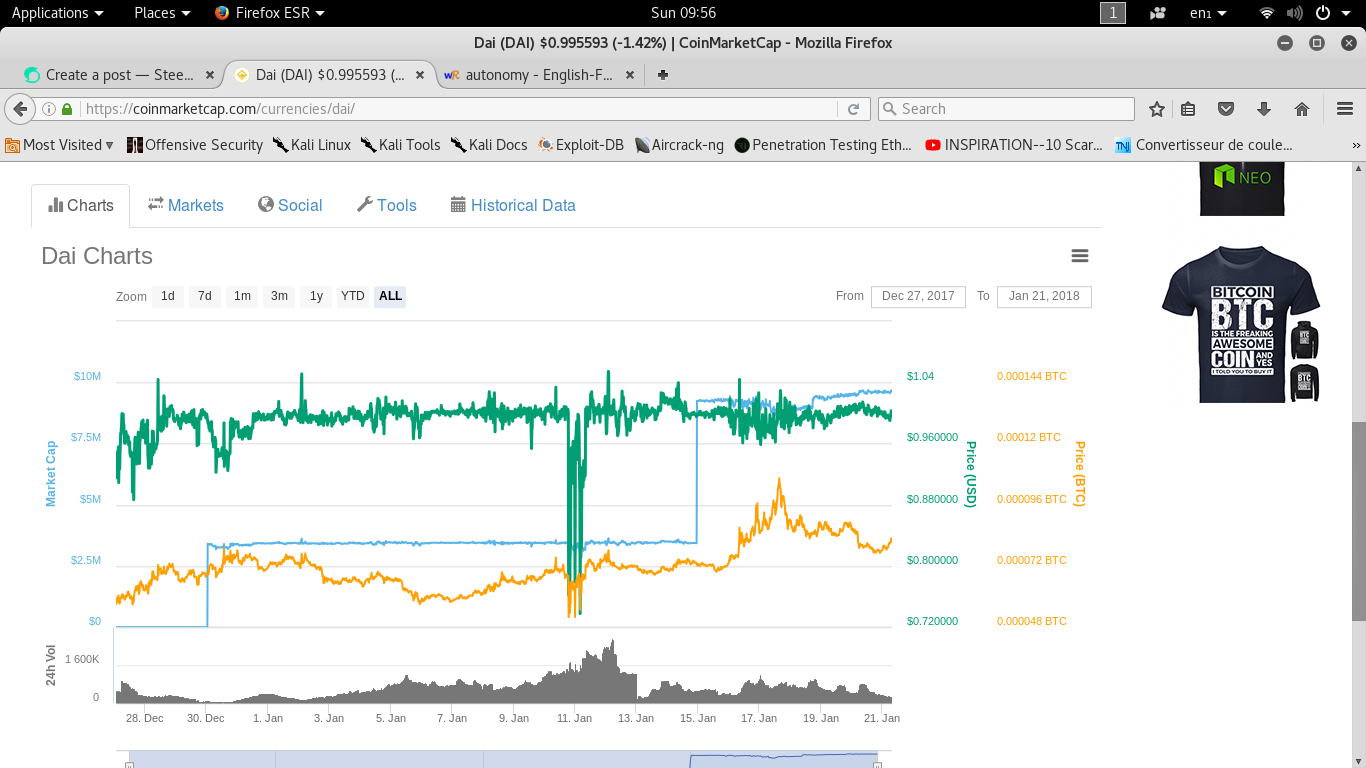Open the volume speaker indicator
1366x768 pixels.
tap(1294, 13)
